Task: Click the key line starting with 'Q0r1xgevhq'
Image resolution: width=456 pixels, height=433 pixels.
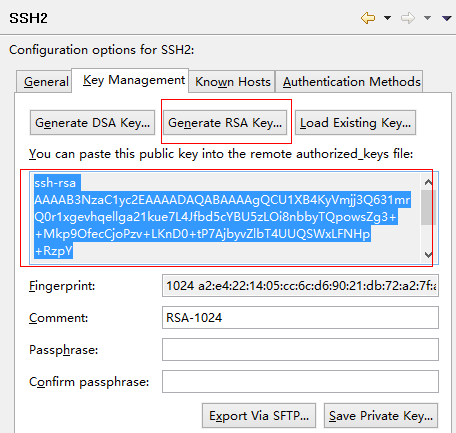Action: (216, 217)
